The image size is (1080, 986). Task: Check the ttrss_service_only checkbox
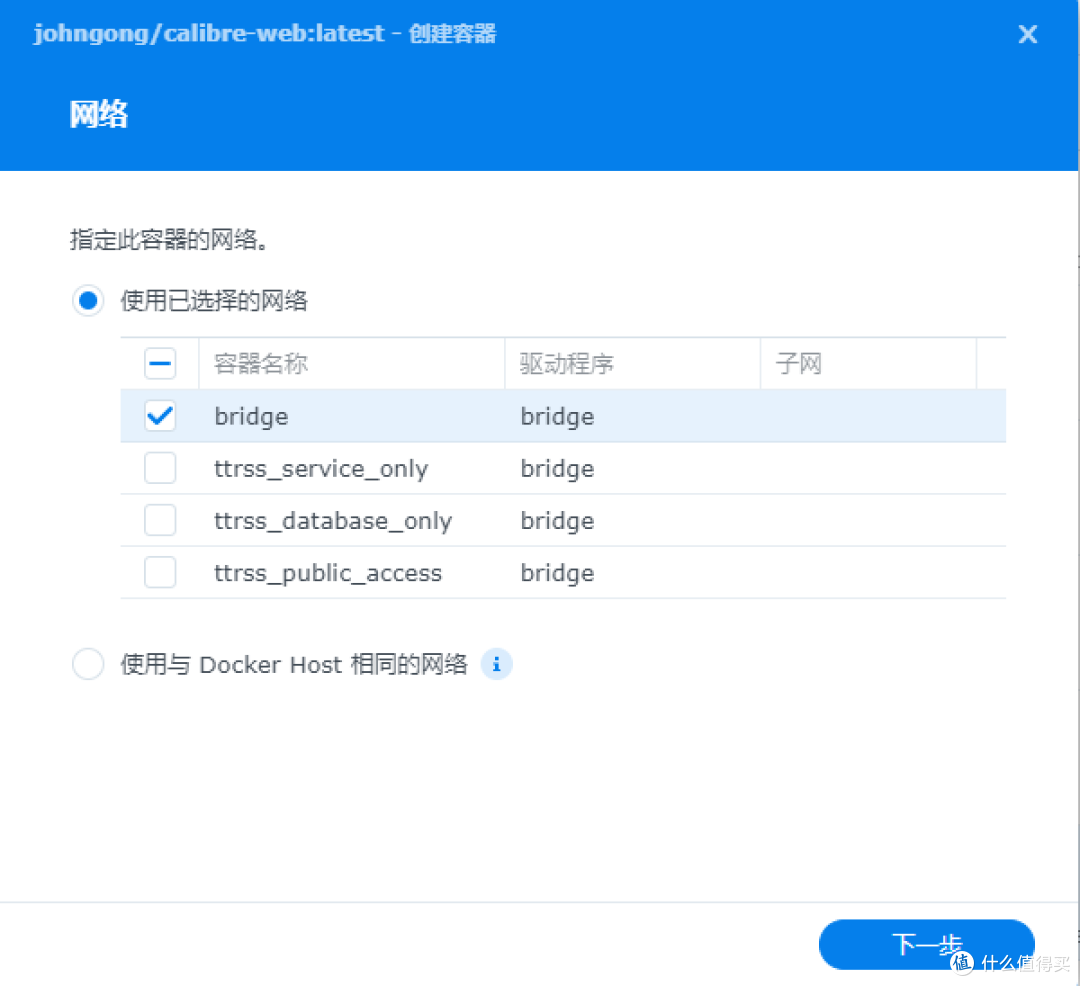click(x=160, y=468)
